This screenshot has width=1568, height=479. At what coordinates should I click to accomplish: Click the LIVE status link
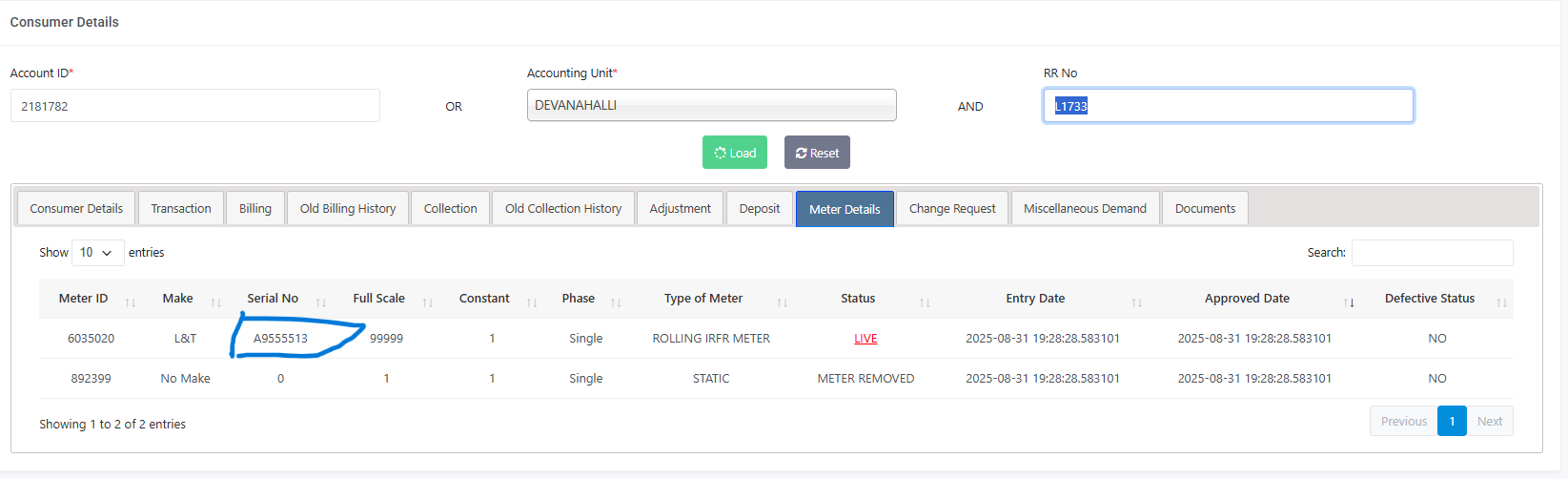tap(865, 339)
